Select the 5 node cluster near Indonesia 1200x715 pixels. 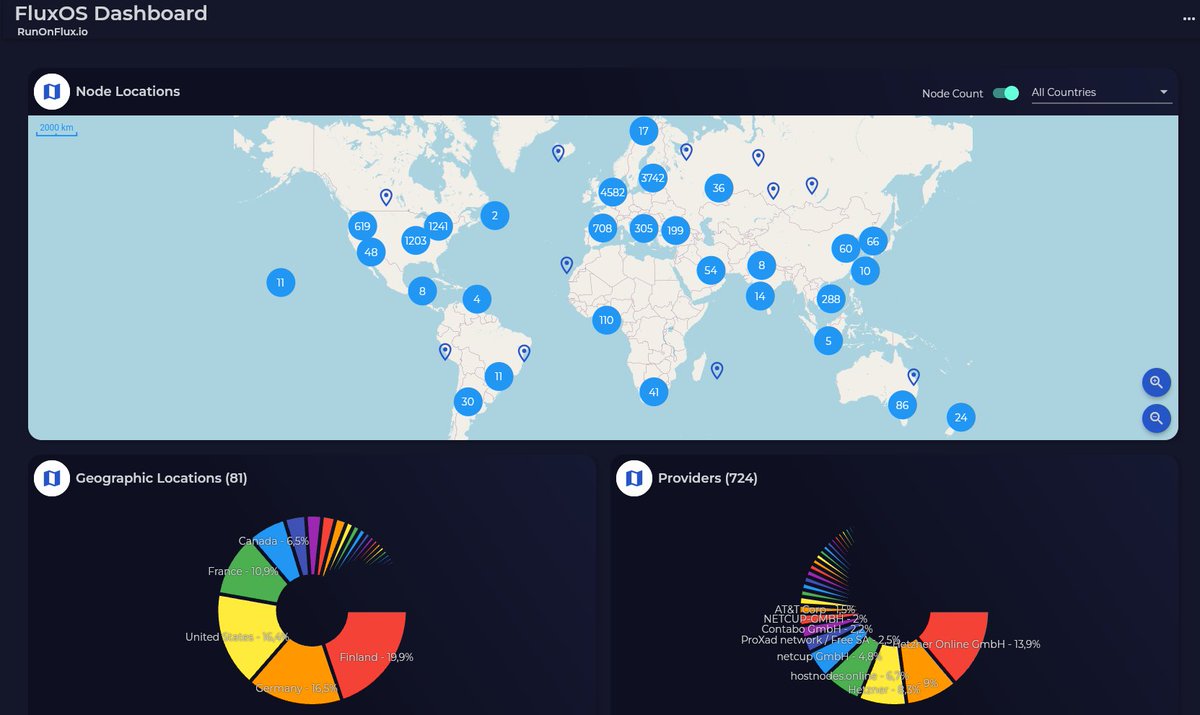[828, 341]
